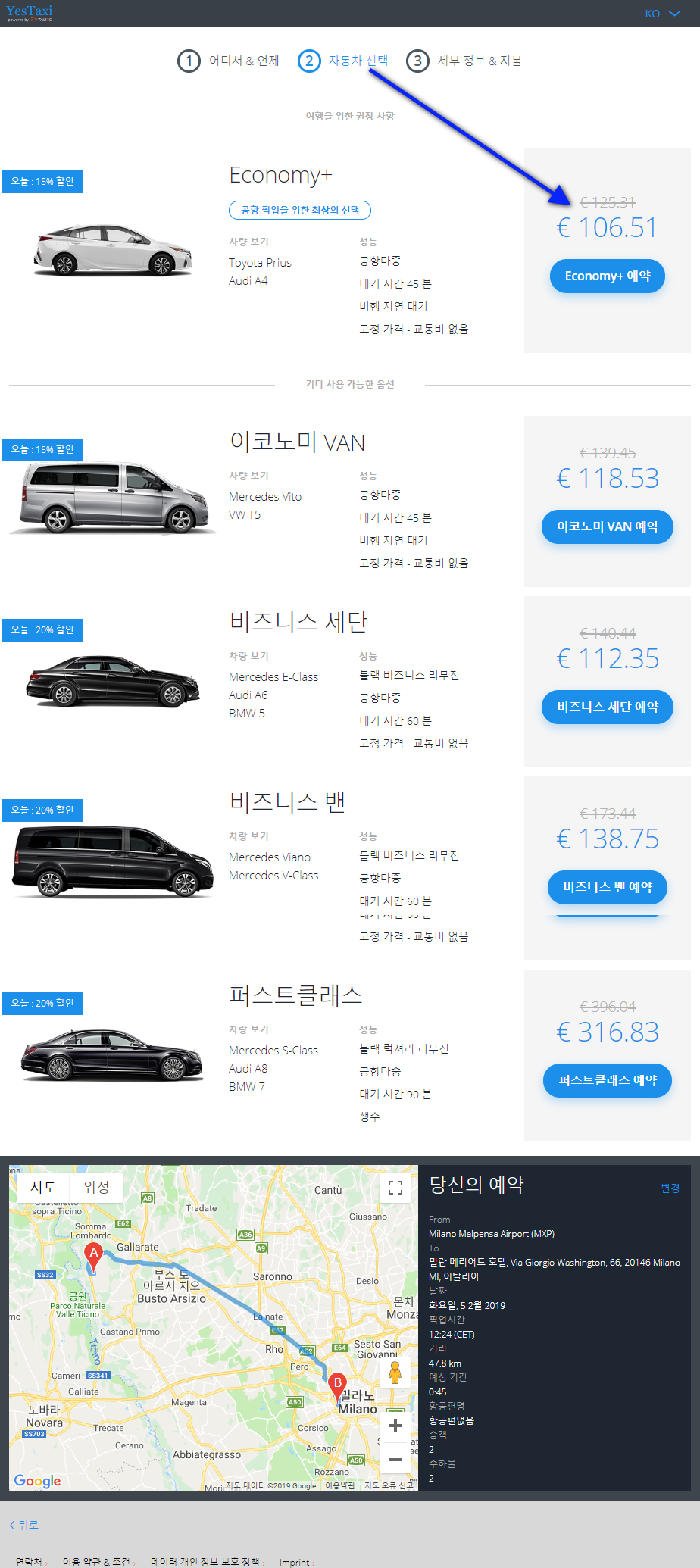This screenshot has height=1568, width=700.
Task: Click 변경 to edit booking
Action: click(670, 1188)
